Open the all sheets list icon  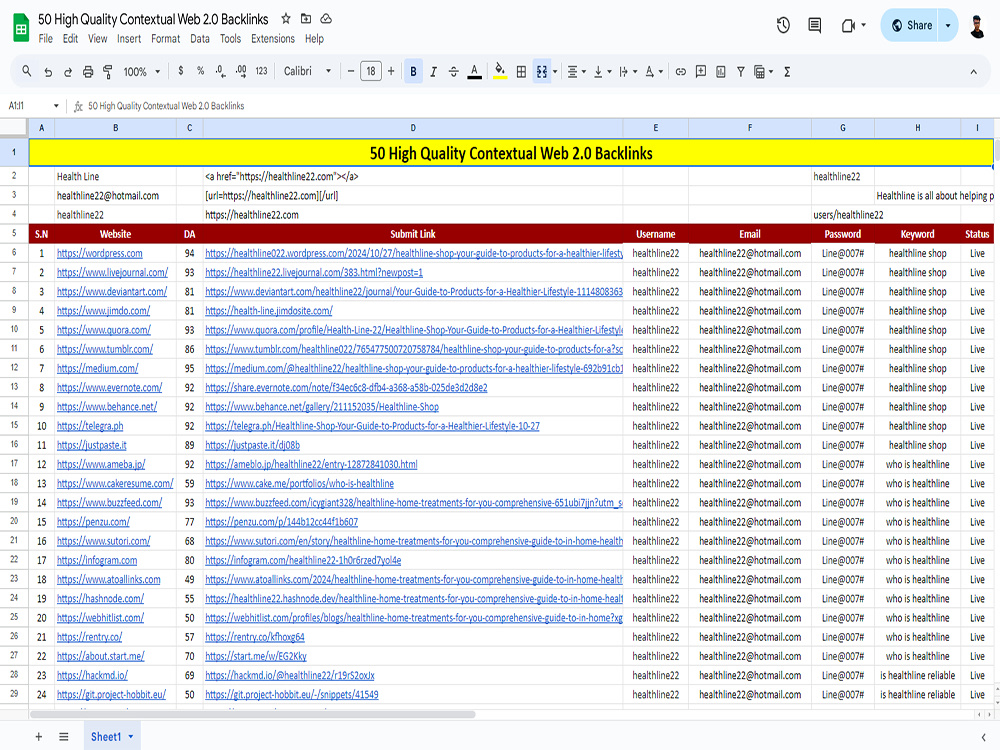[x=64, y=737]
